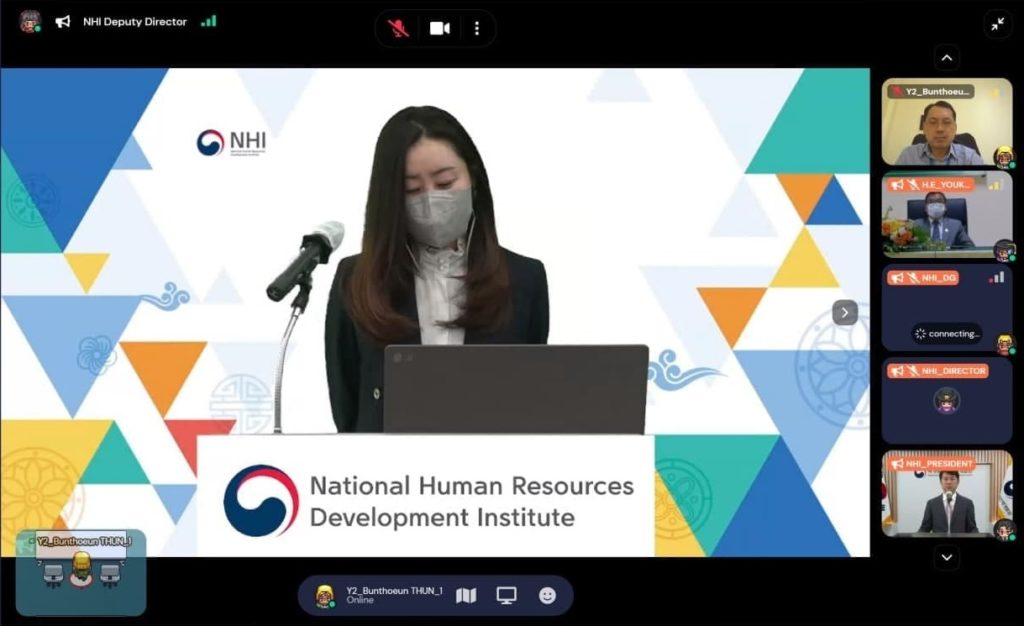The image size is (1024, 626).
Task: Go to the next video with the right arrow
Action: click(x=844, y=313)
